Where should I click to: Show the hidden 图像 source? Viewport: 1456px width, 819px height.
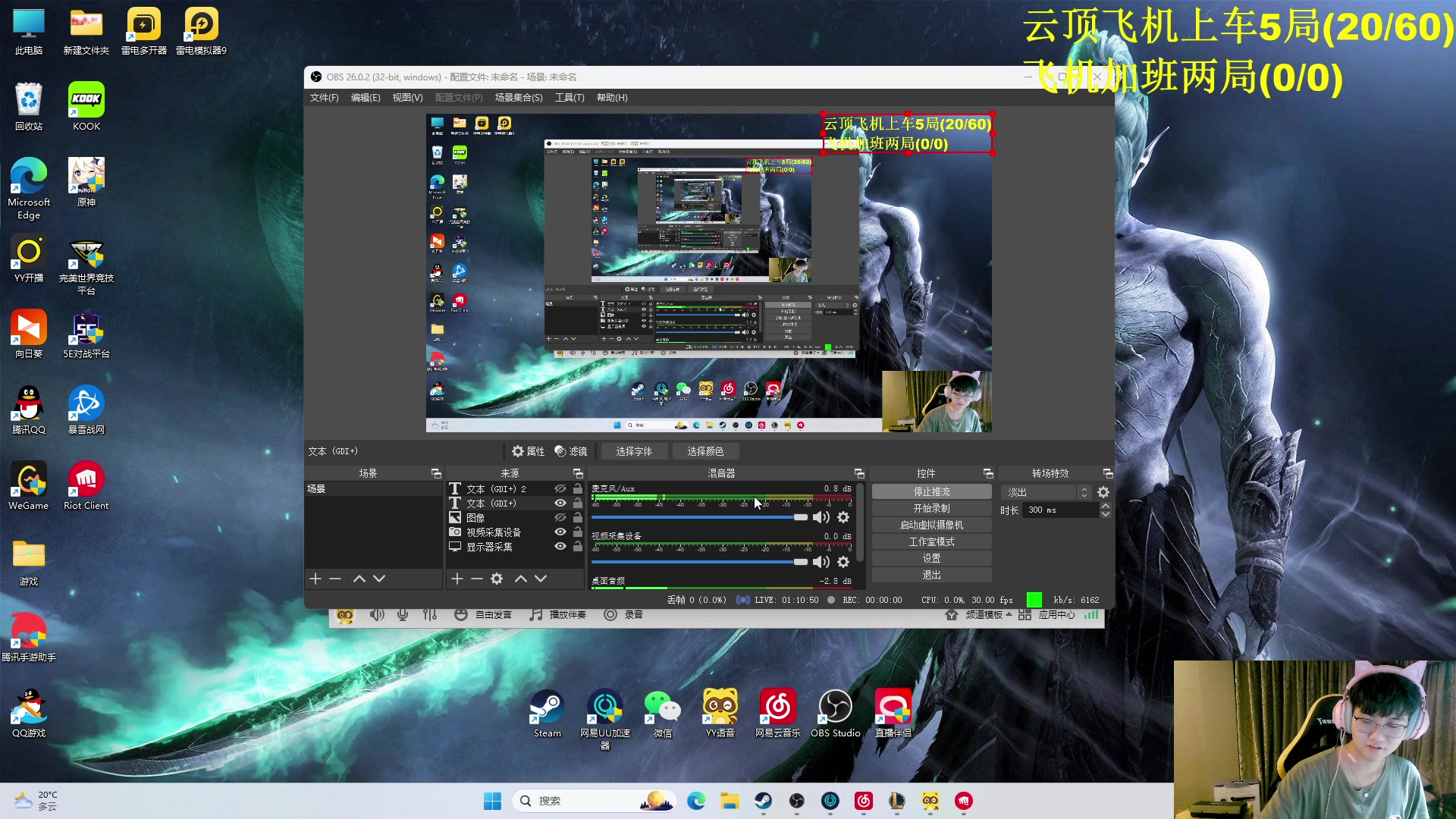560,518
